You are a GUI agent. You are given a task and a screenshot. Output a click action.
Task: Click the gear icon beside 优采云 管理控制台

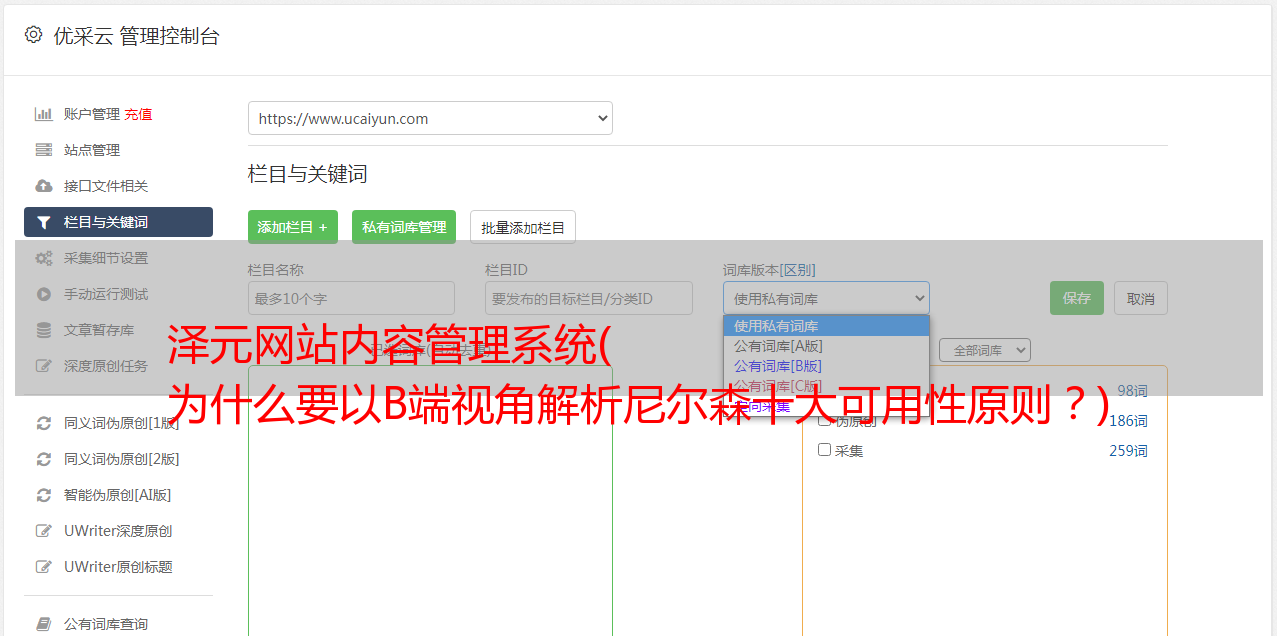(33, 35)
